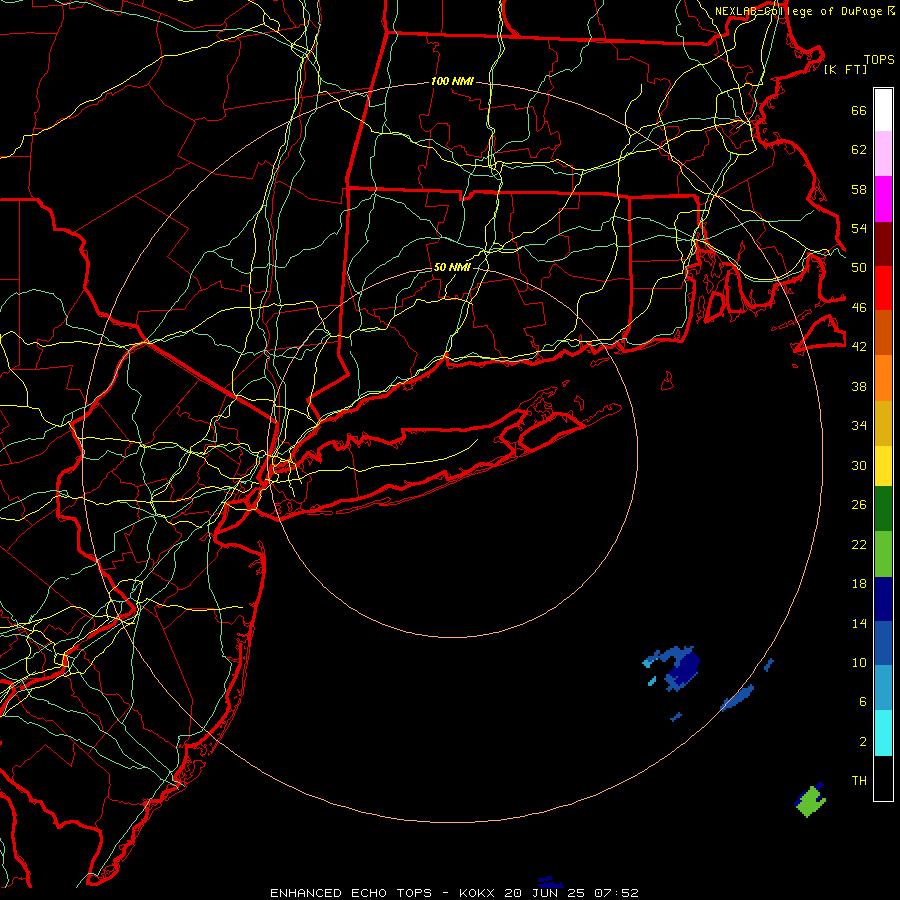The width and height of the screenshot is (900, 900).
Task: Click the light blue 6-10 kft legend swatch
Action: click(883, 688)
